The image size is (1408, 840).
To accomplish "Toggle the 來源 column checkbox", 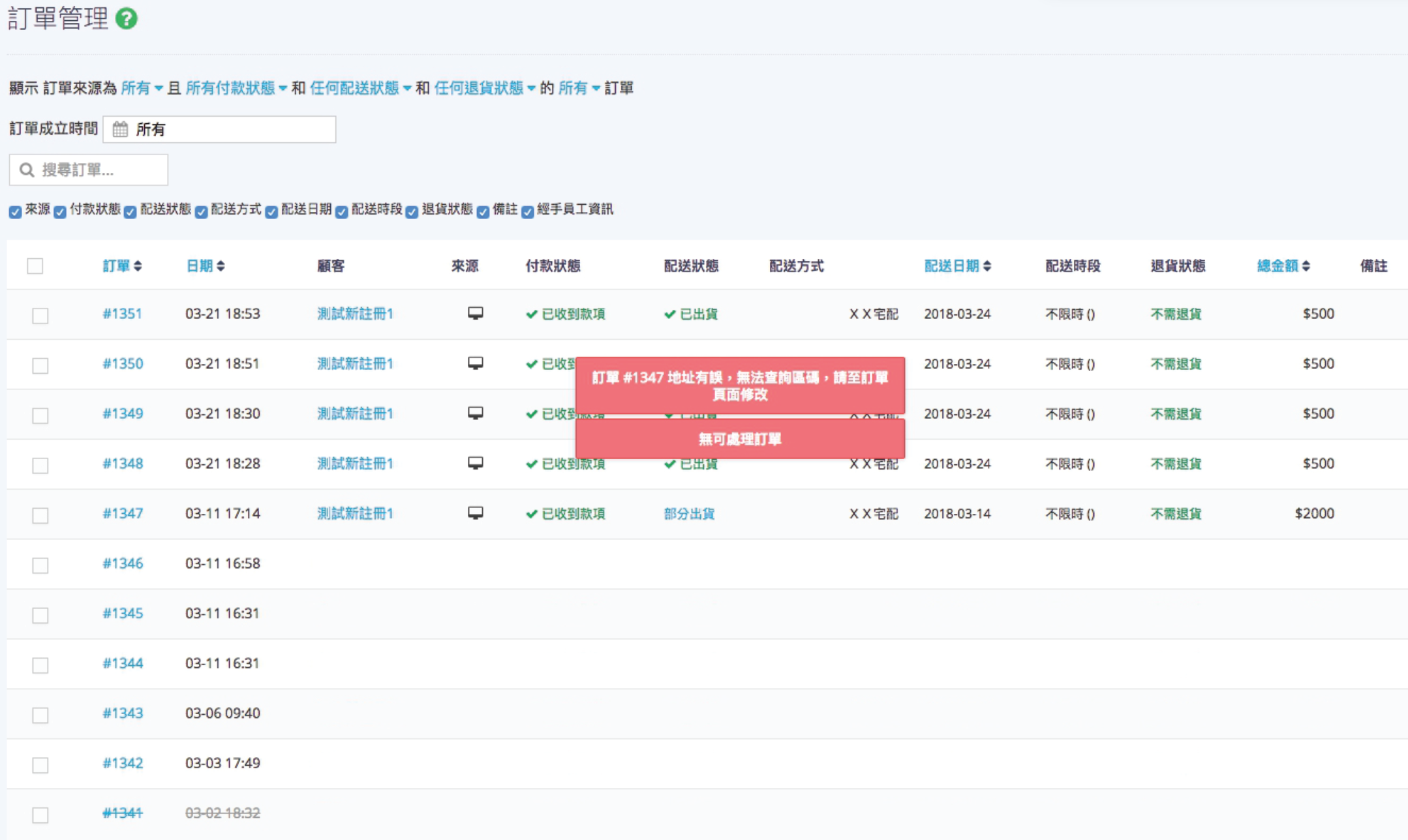I will tap(15, 212).
